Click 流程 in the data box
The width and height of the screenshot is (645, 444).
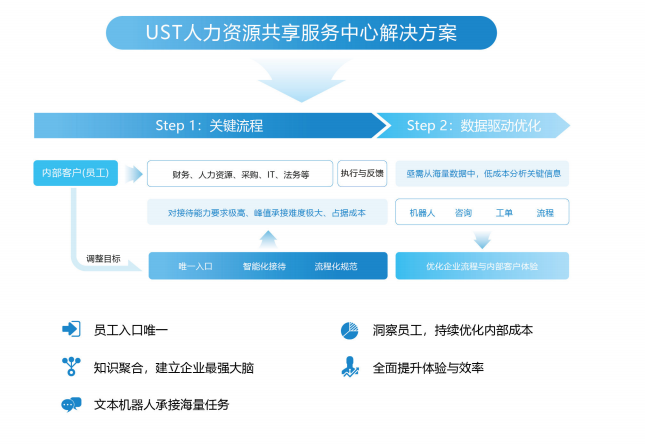pos(545,213)
